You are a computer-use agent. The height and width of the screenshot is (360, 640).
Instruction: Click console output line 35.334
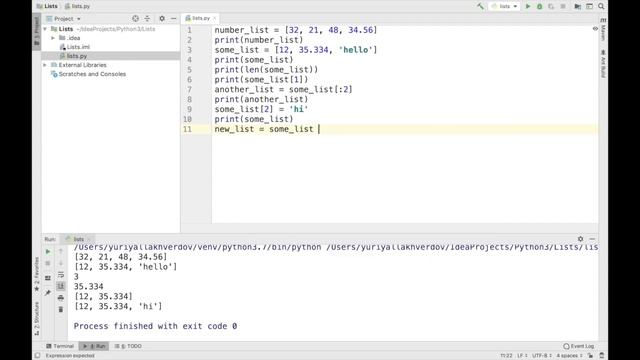(x=89, y=287)
